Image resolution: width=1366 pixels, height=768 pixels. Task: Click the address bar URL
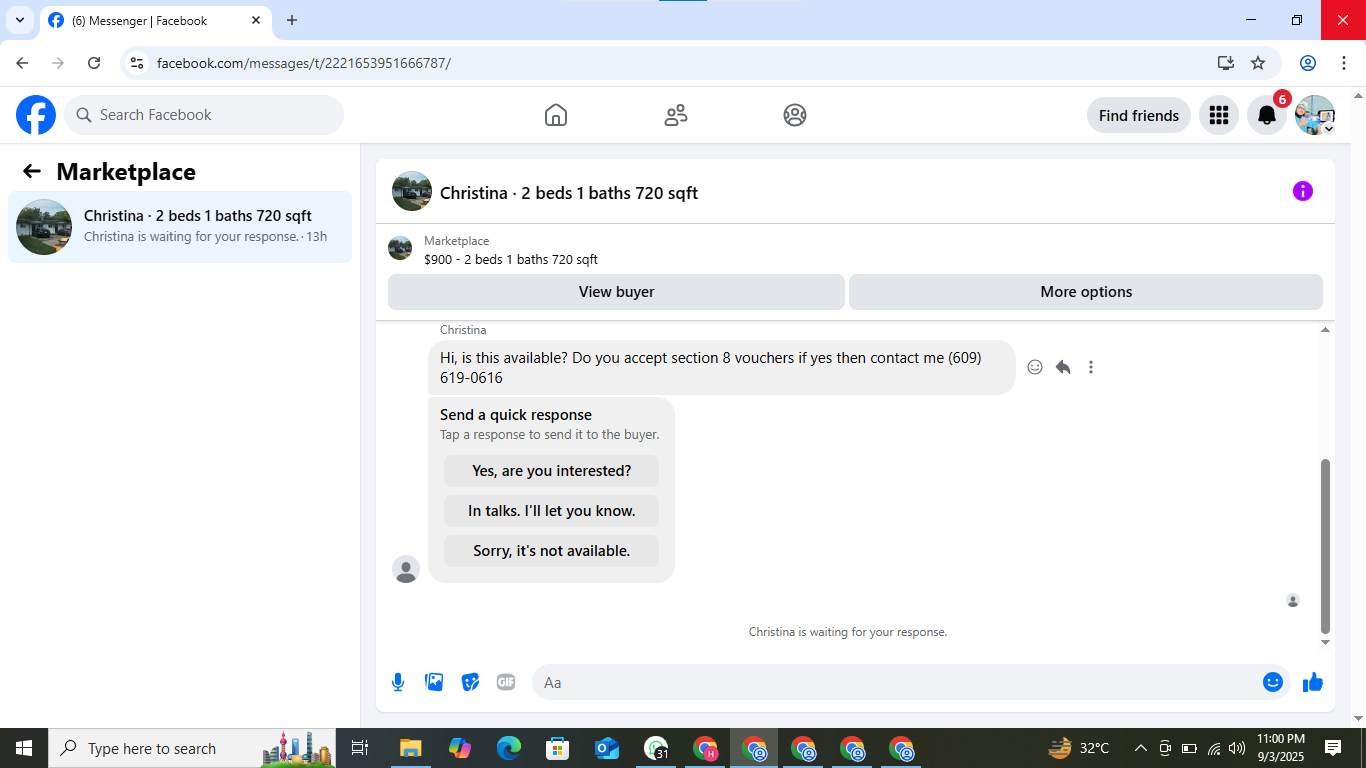pyautogui.click(x=304, y=63)
